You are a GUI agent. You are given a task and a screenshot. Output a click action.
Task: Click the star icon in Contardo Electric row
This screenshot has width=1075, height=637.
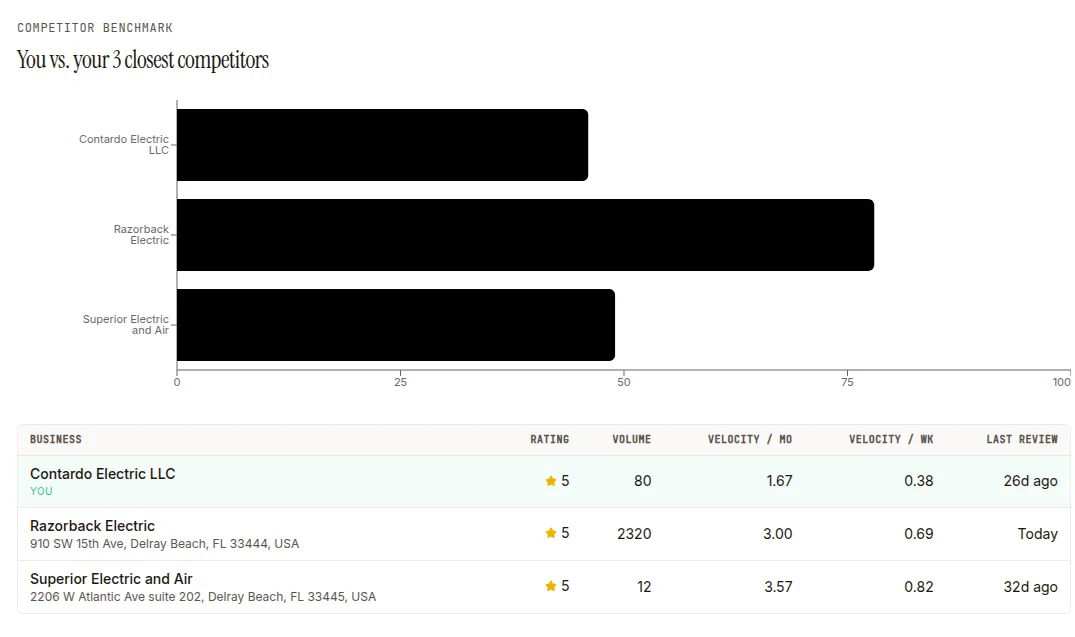[x=551, y=481]
